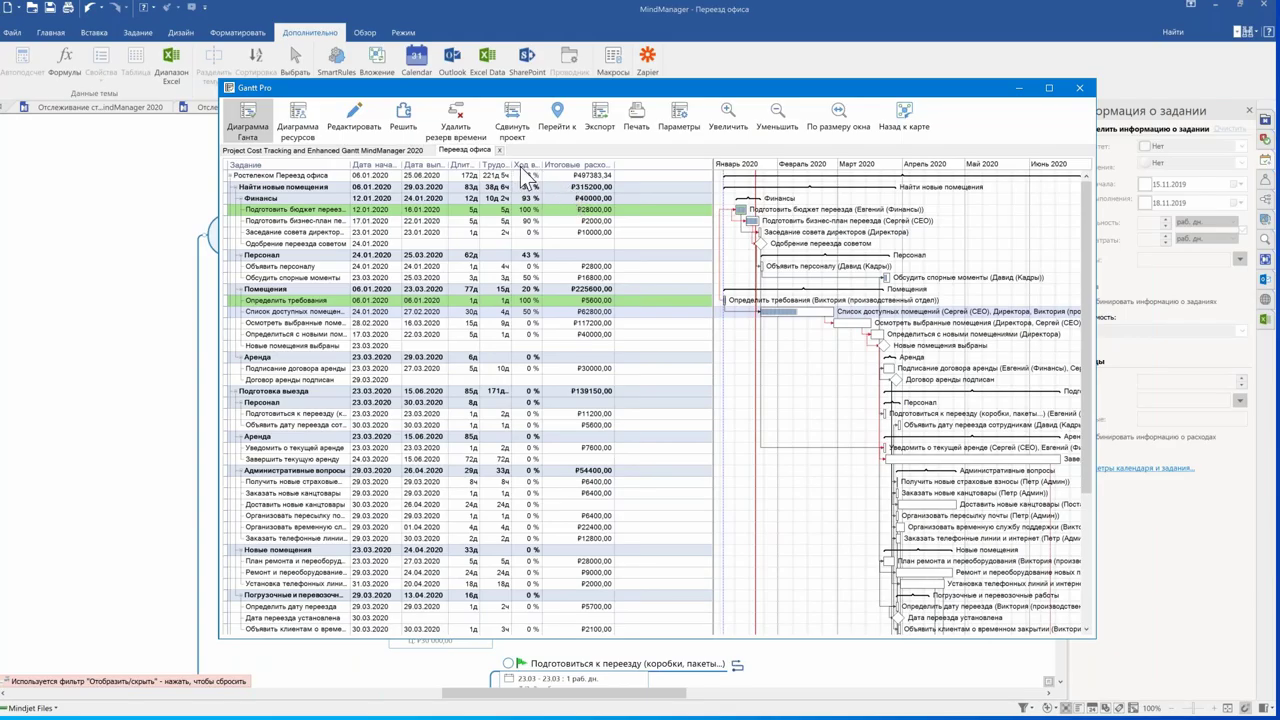1280x720 pixels.
Task: Collapse the Финансы summary task
Action: pos(239,198)
